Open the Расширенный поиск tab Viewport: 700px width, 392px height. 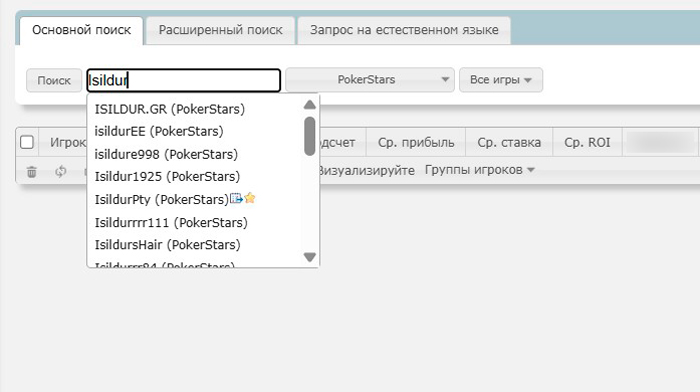click(221, 30)
